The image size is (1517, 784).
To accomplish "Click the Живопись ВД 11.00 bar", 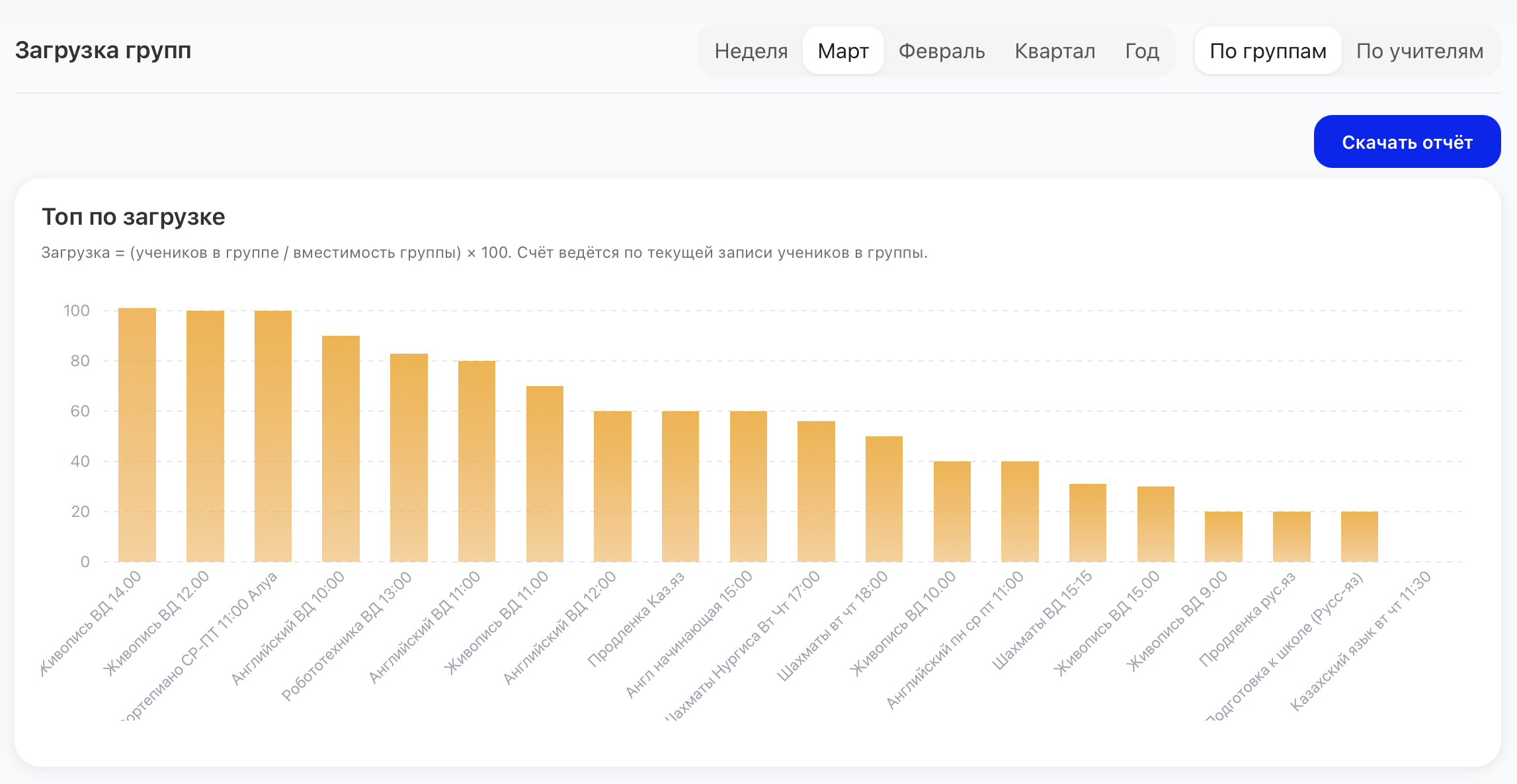I will 545,474.
